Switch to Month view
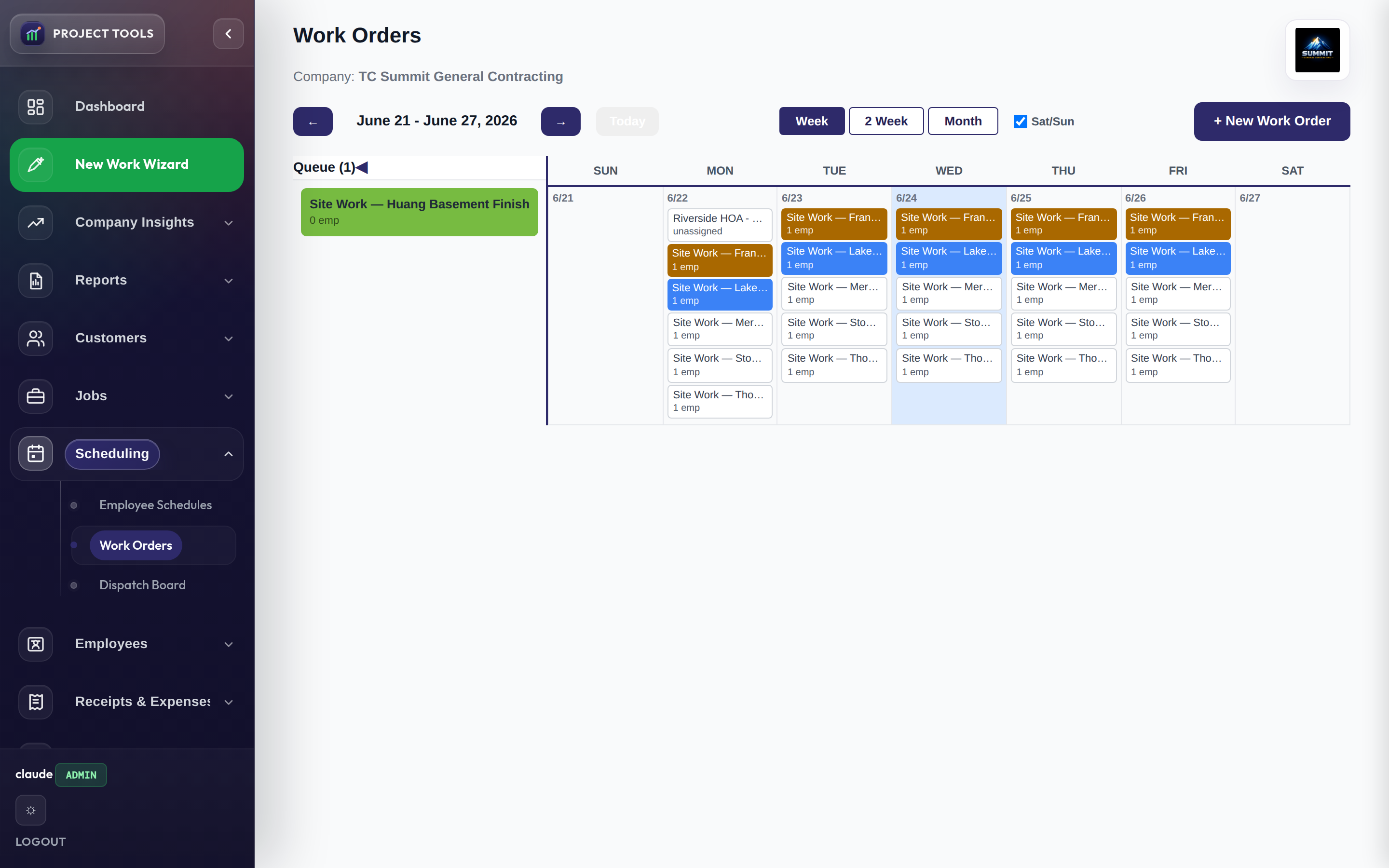Image resolution: width=1389 pixels, height=868 pixels. click(x=963, y=121)
